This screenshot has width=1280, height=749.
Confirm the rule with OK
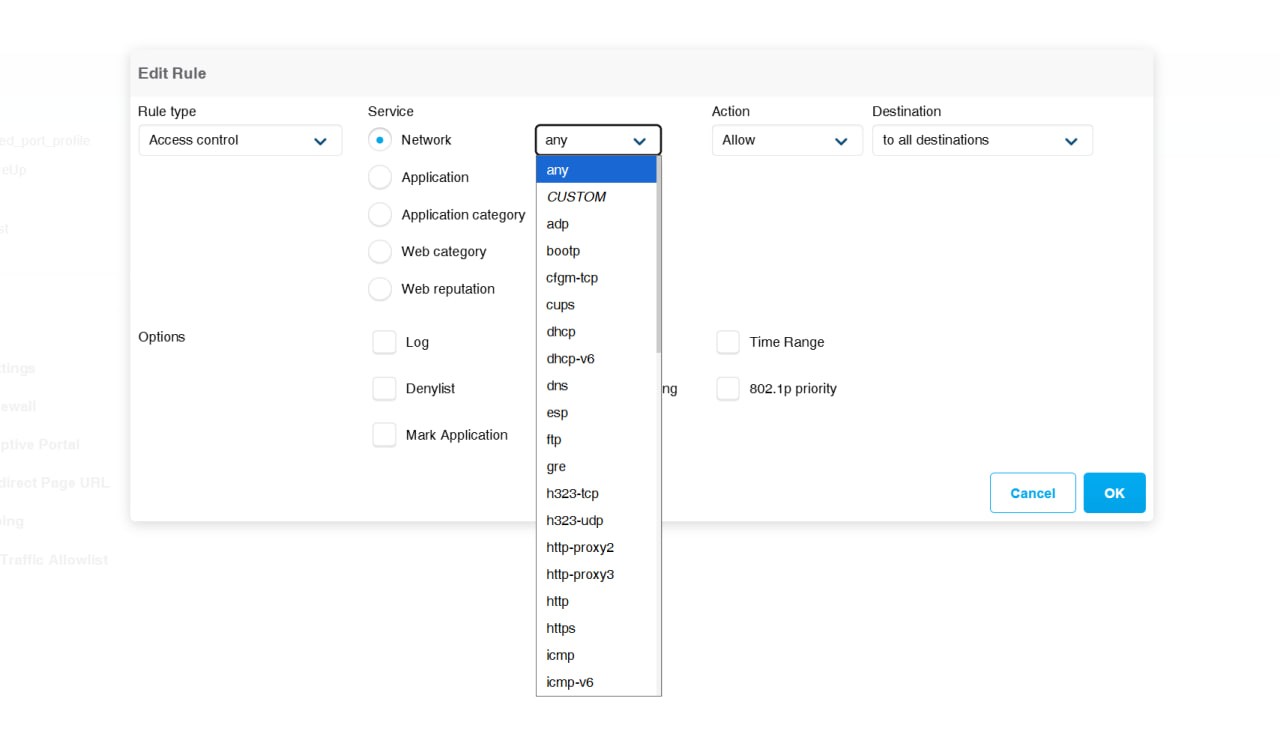[x=1114, y=493]
